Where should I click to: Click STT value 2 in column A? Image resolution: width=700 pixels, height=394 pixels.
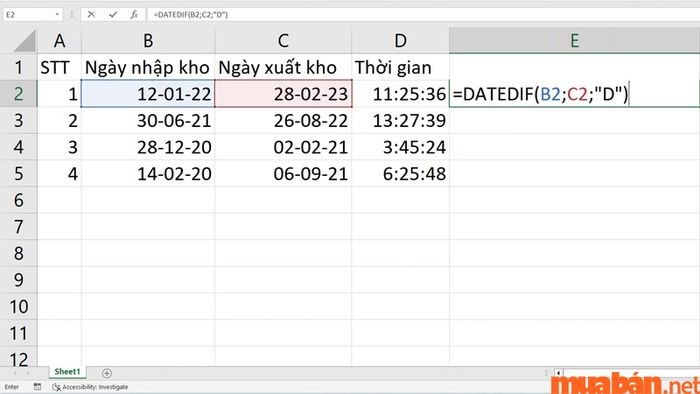point(59,120)
